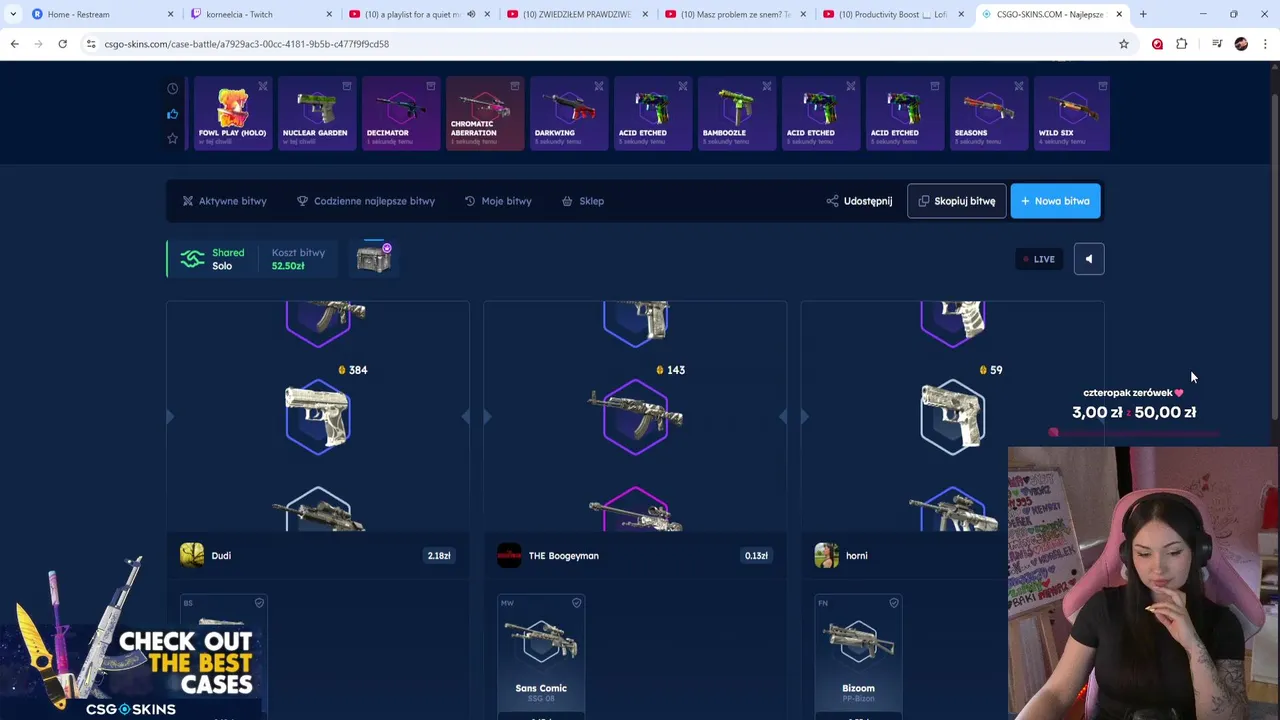Viewport: 1280px width, 720px height.
Task: Click the Skopiuj bitwę button
Action: (x=956, y=201)
